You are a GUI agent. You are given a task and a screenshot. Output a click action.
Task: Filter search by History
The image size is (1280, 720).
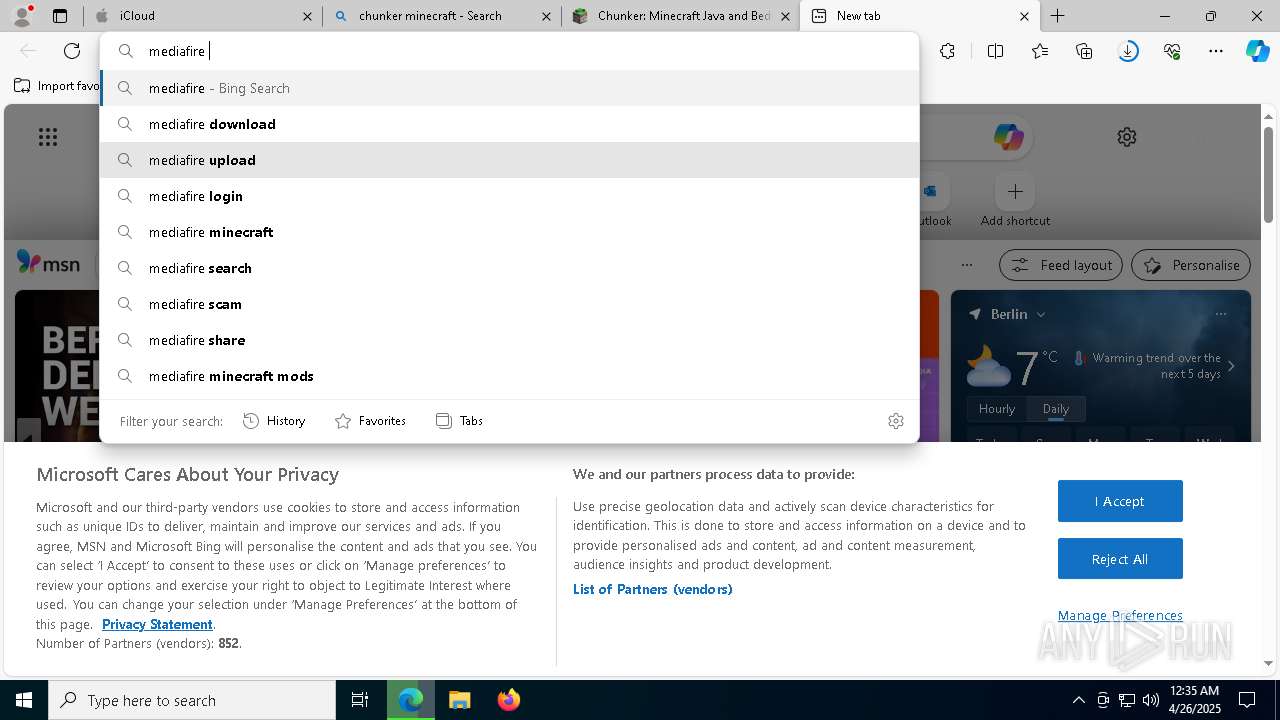(274, 421)
